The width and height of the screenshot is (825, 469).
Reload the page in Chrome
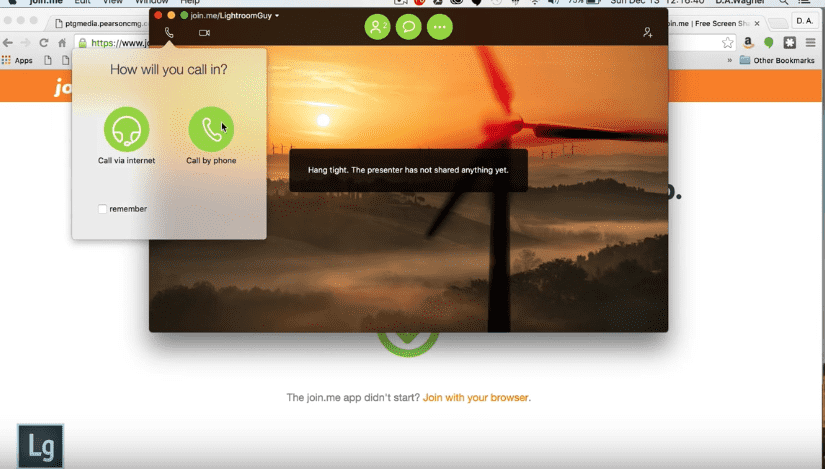[x=44, y=43]
